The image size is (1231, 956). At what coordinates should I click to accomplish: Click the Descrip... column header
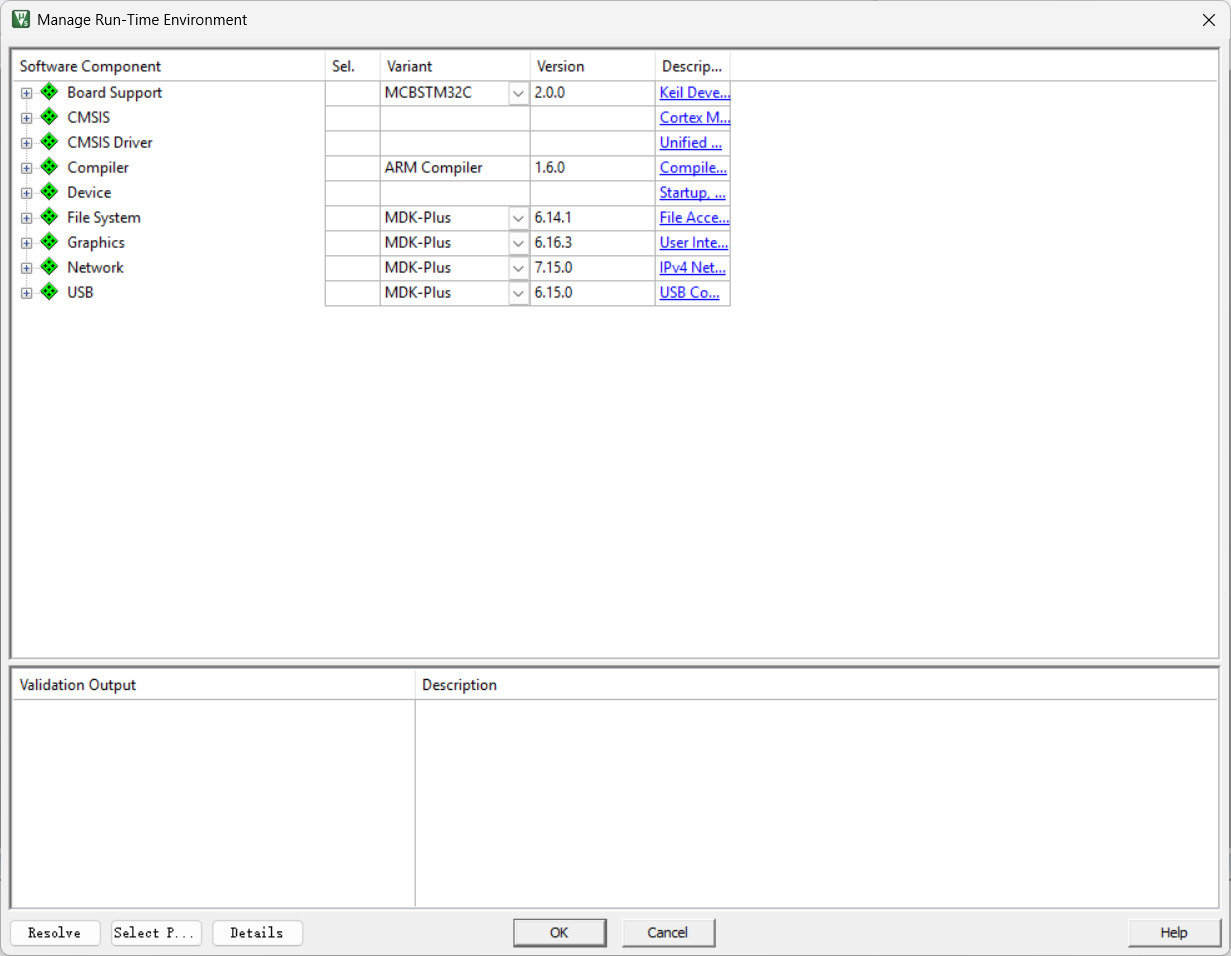(x=693, y=66)
